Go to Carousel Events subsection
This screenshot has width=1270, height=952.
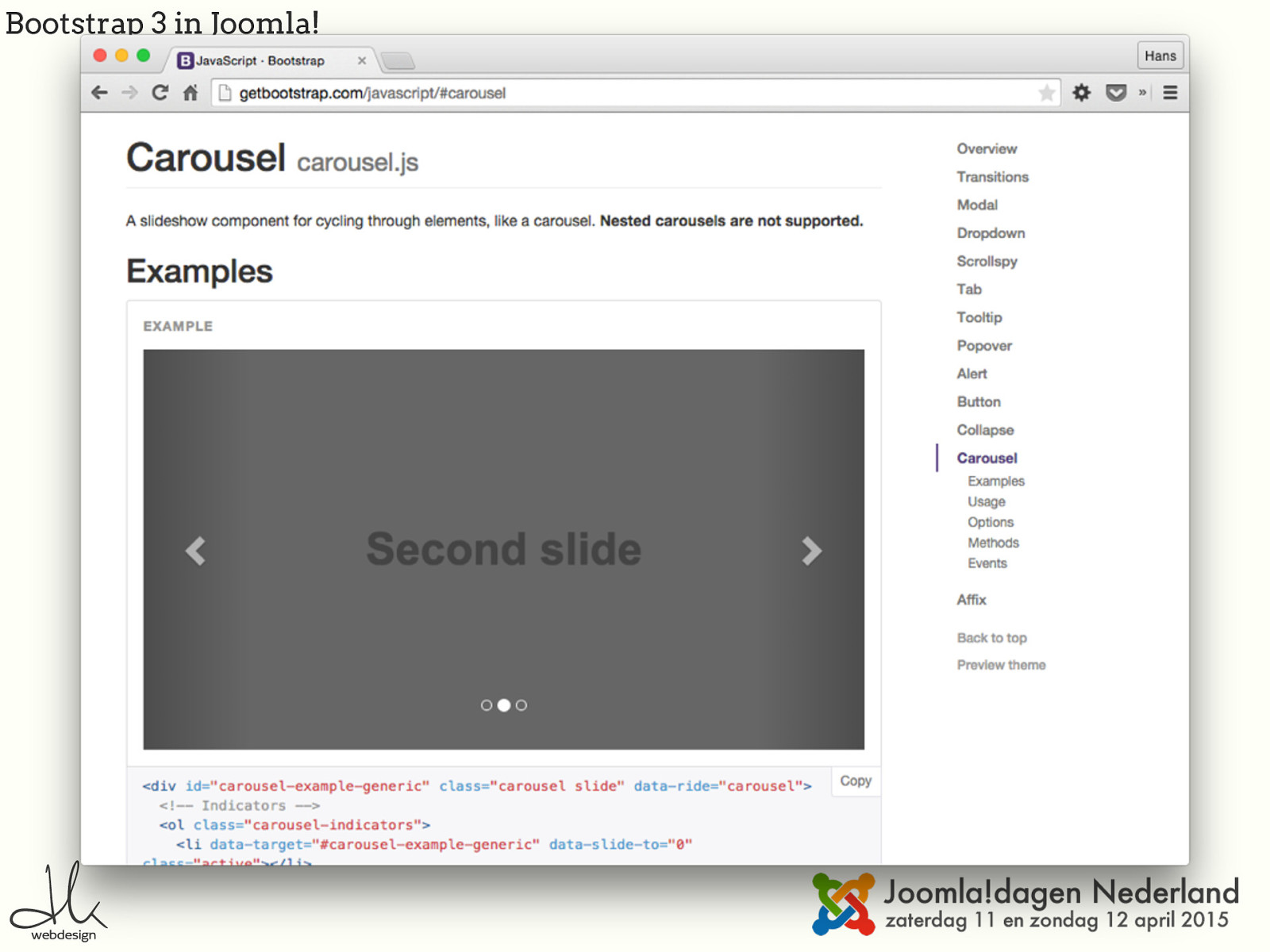(x=987, y=564)
